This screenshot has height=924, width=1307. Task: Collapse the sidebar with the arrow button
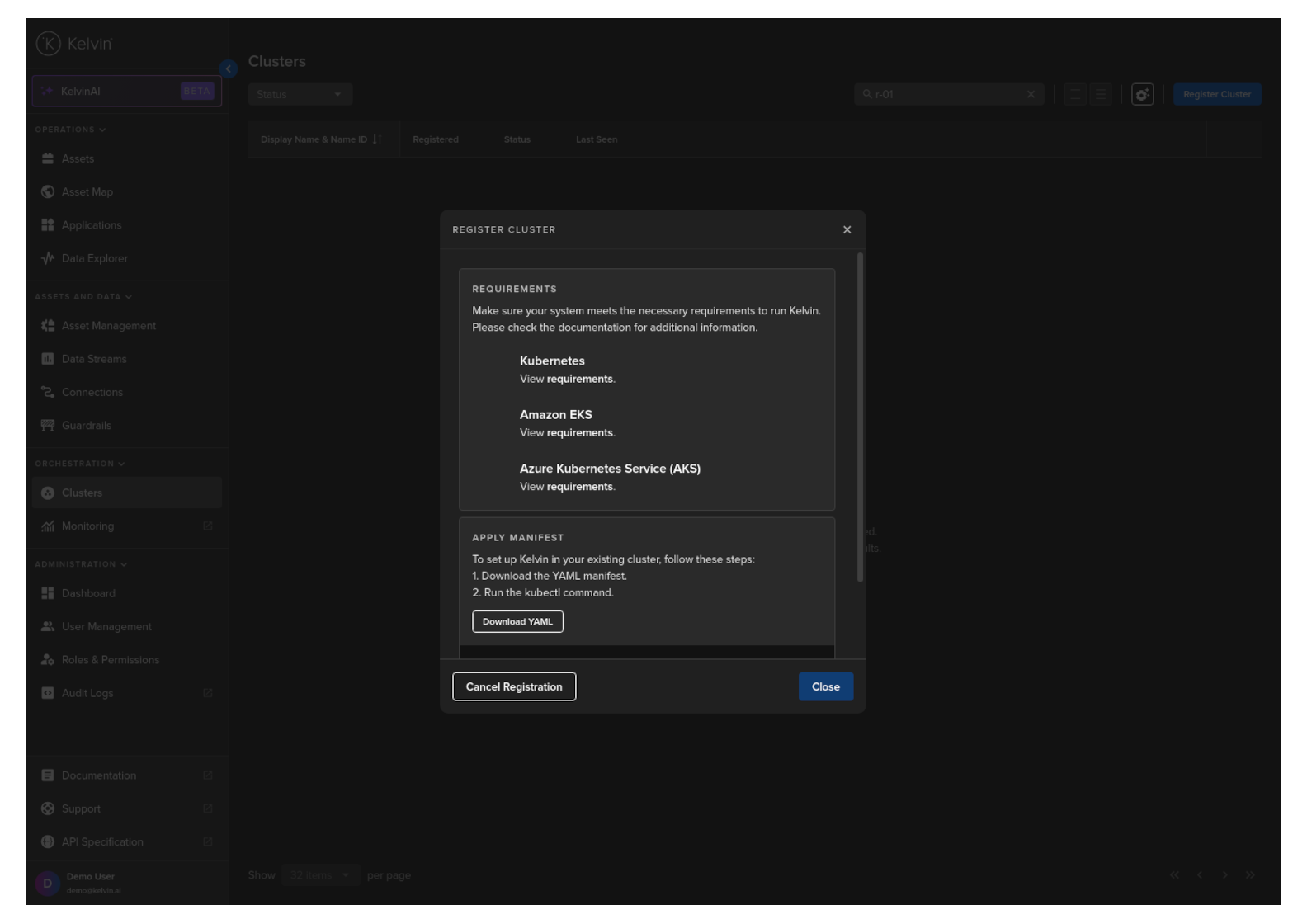coord(229,68)
